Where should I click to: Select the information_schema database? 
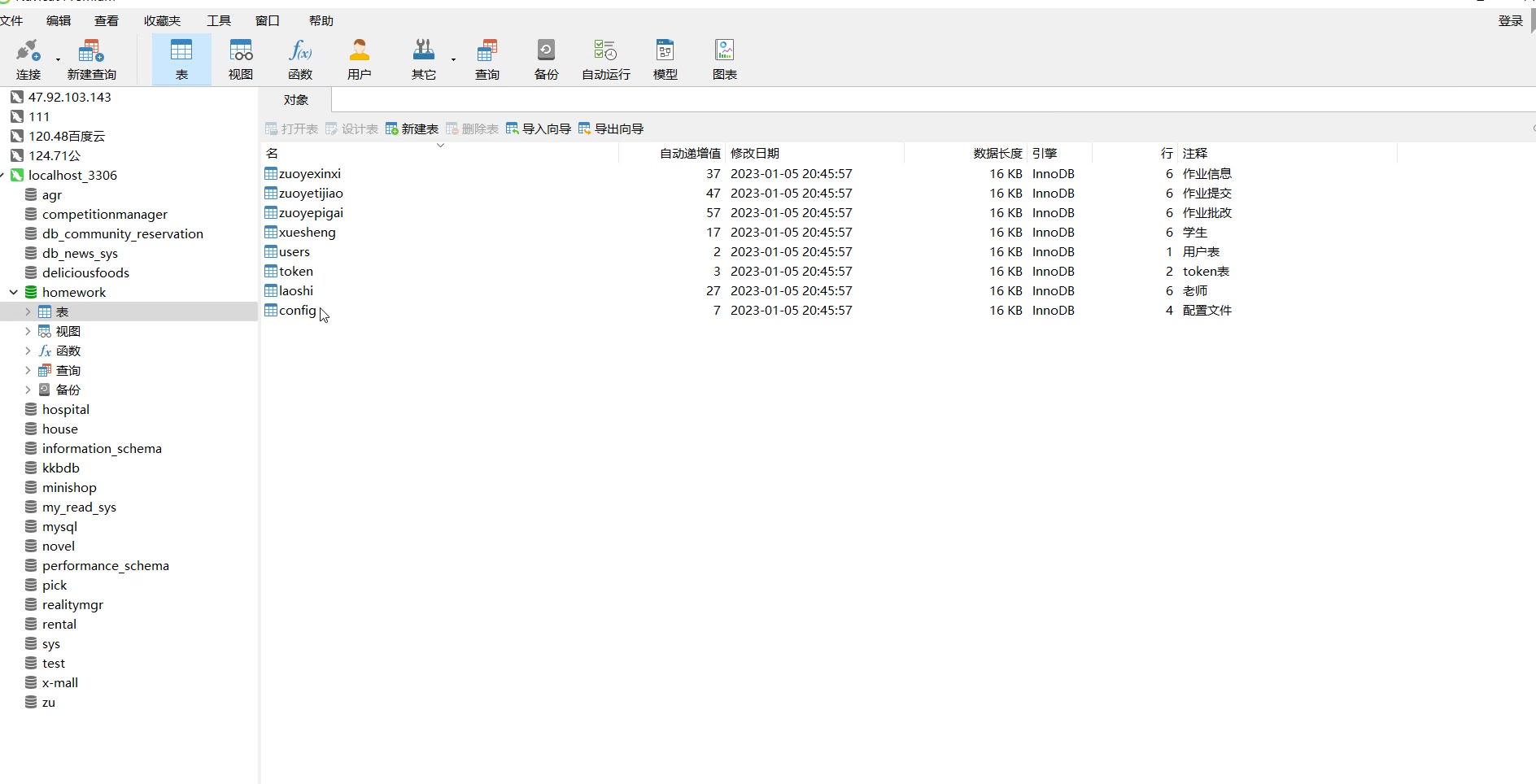102,448
